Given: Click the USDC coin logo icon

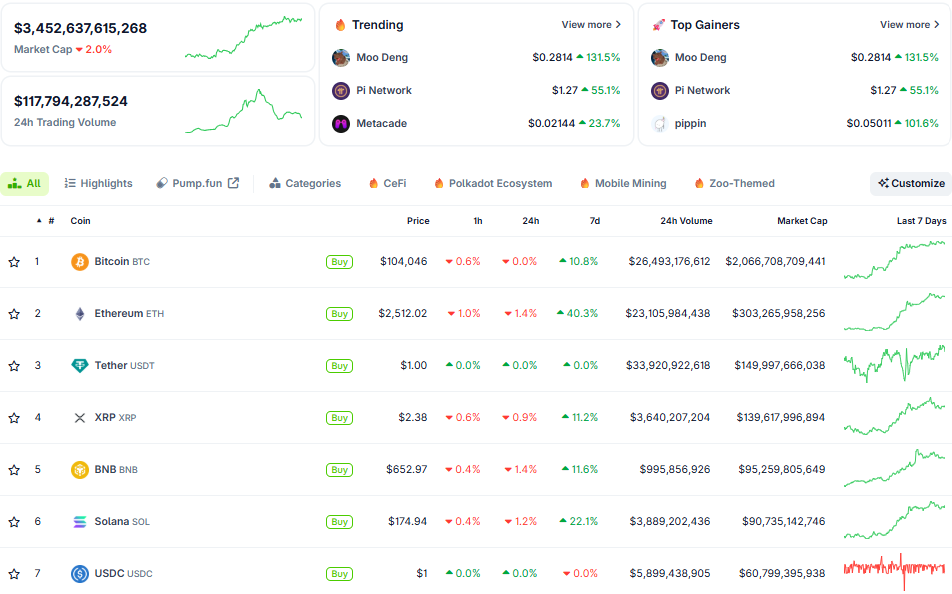Looking at the screenshot, I should (80, 574).
